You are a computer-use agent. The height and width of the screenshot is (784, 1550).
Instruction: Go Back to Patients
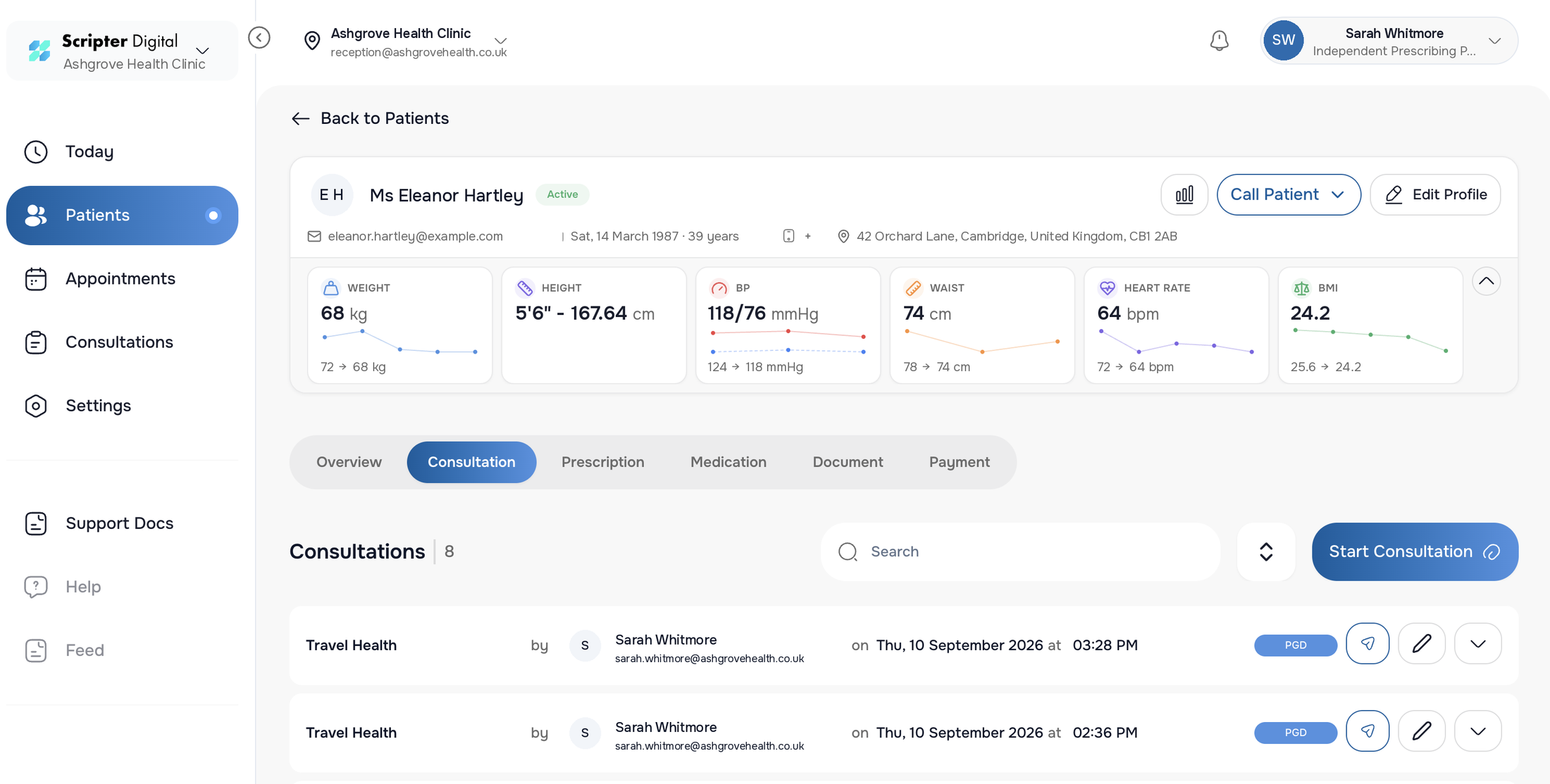click(371, 118)
